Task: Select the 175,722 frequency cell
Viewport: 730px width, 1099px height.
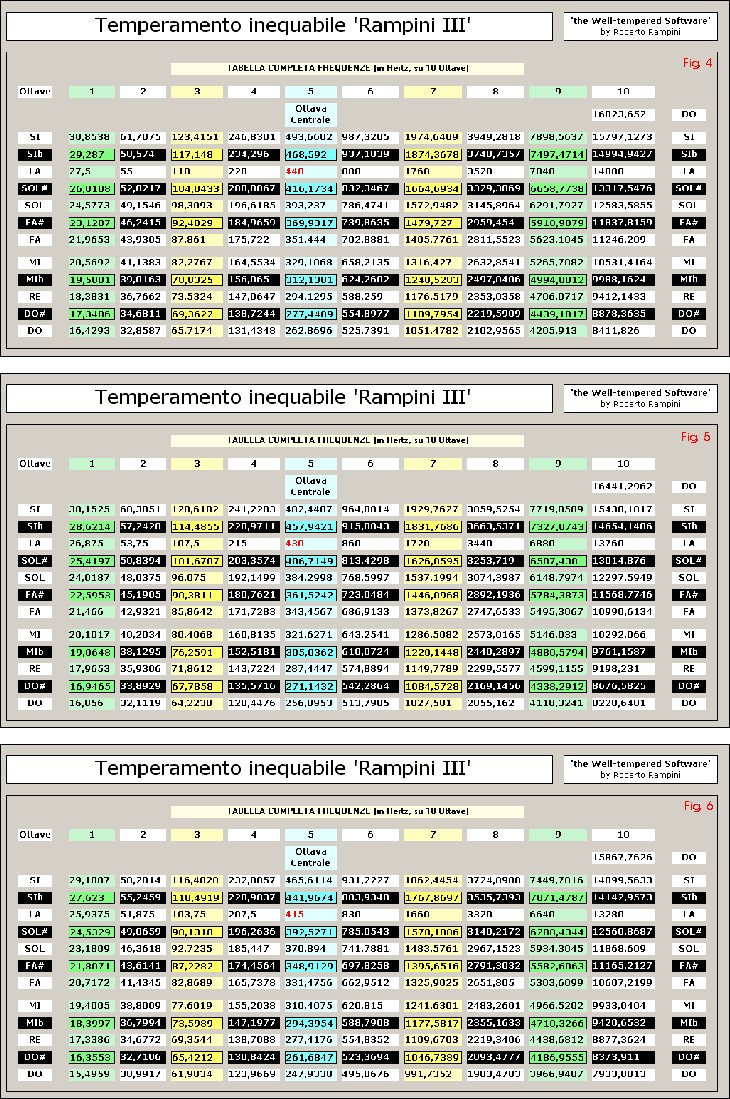Action: 254,239
